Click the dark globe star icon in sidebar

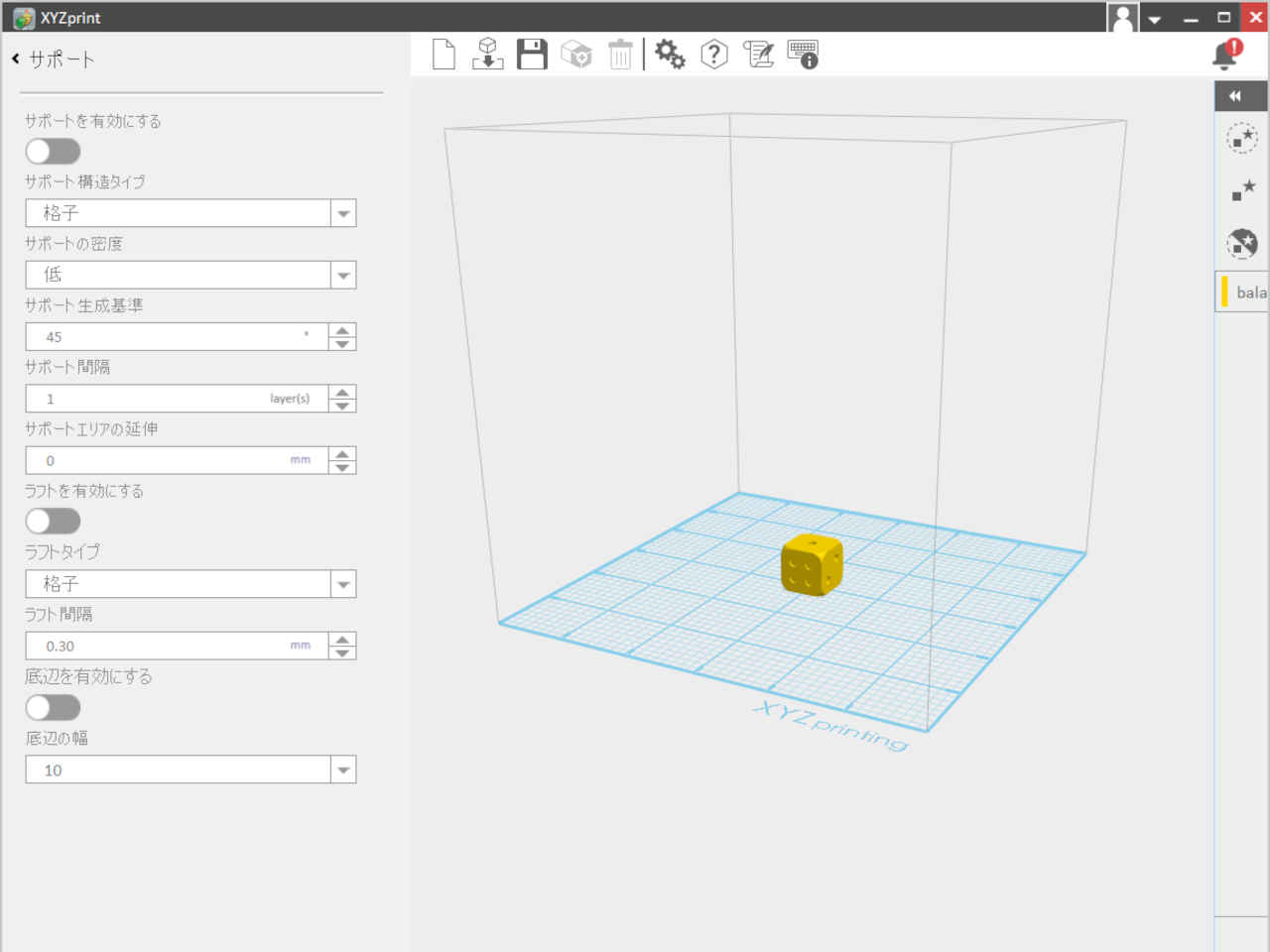(1242, 243)
